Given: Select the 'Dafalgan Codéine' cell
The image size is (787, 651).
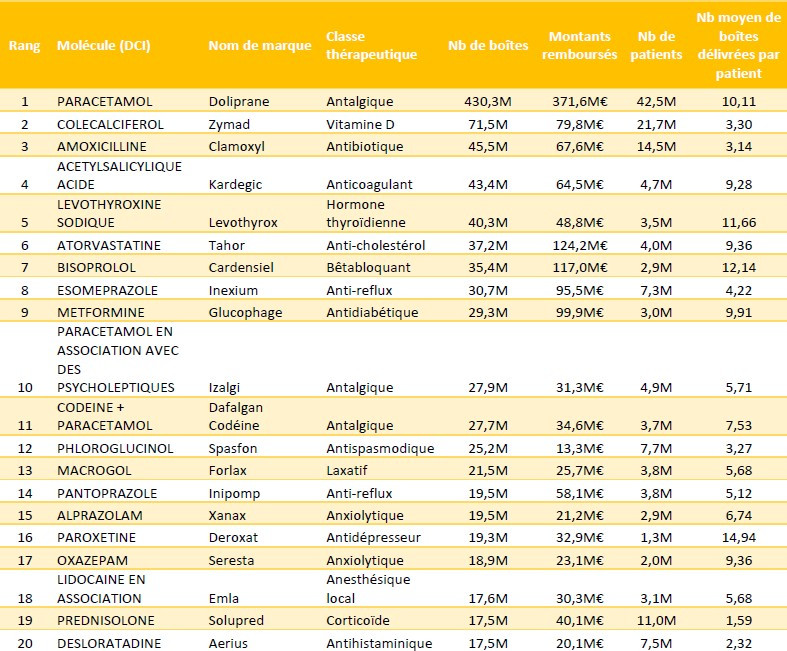Looking at the screenshot, I should click(x=237, y=415).
